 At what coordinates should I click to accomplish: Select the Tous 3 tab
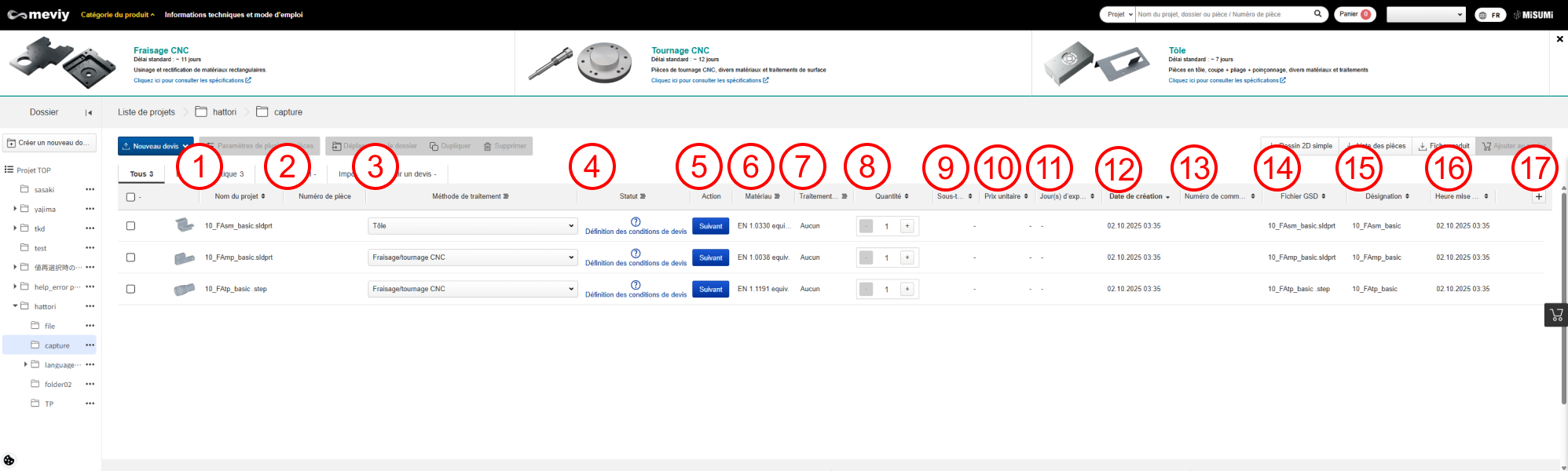pyautogui.click(x=141, y=174)
